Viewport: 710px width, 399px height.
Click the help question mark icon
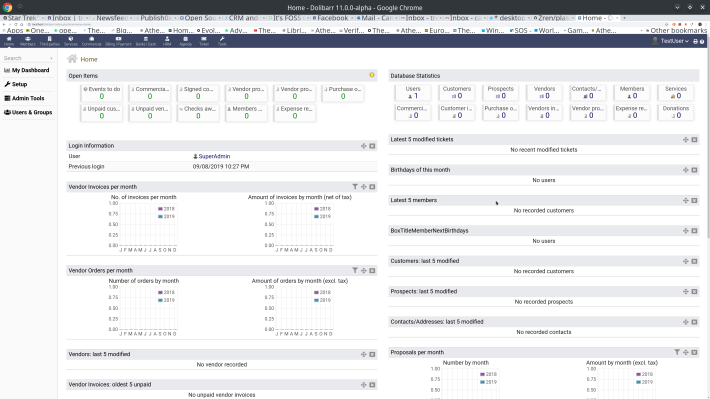coord(702,41)
